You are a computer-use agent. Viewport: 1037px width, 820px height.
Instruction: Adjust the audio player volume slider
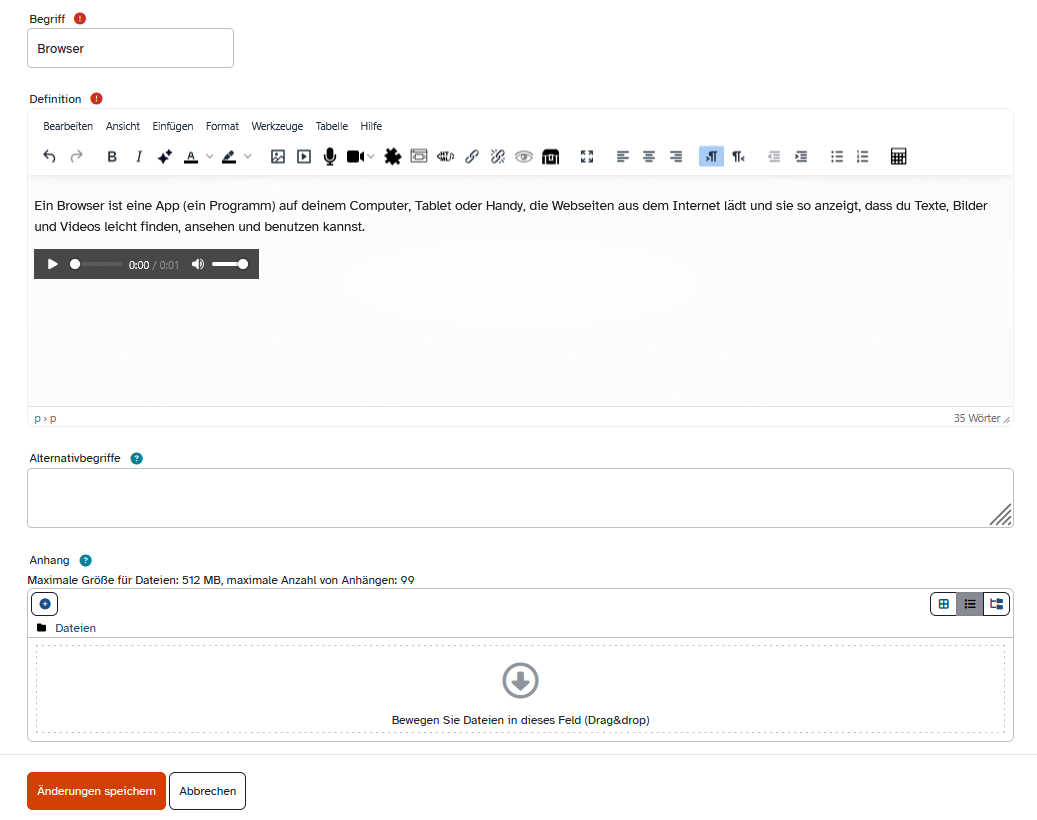click(x=229, y=264)
